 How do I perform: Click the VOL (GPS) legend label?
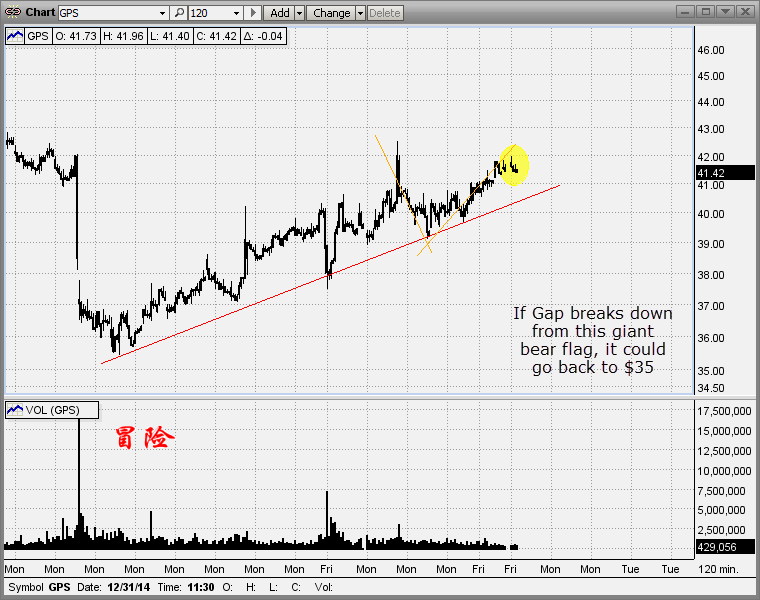[x=52, y=410]
